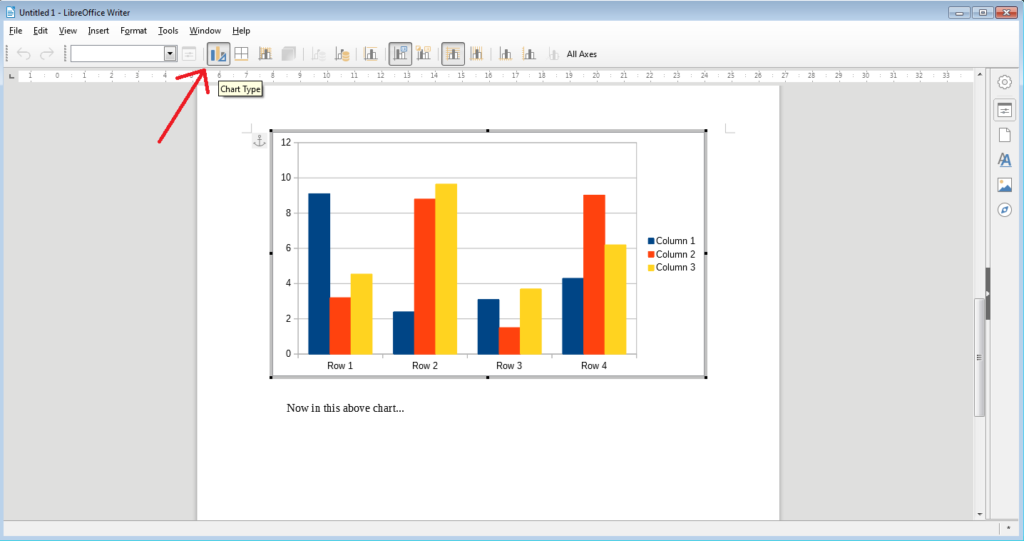This screenshot has width=1024, height=541.
Task: Open the Help menu
Action: tap(241, 31)
